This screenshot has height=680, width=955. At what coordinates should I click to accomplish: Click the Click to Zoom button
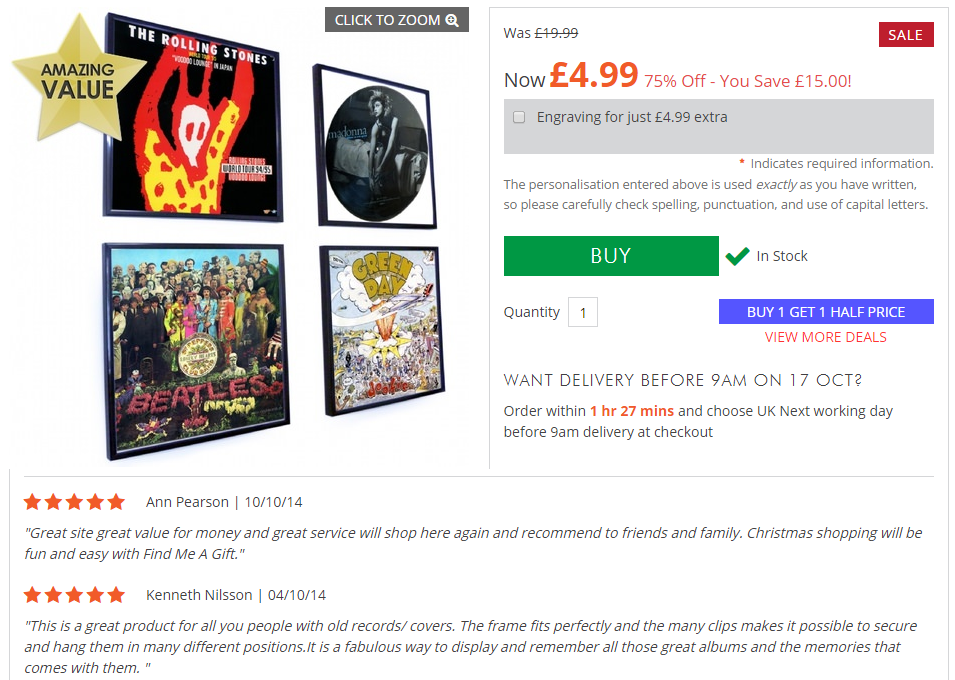396,20
